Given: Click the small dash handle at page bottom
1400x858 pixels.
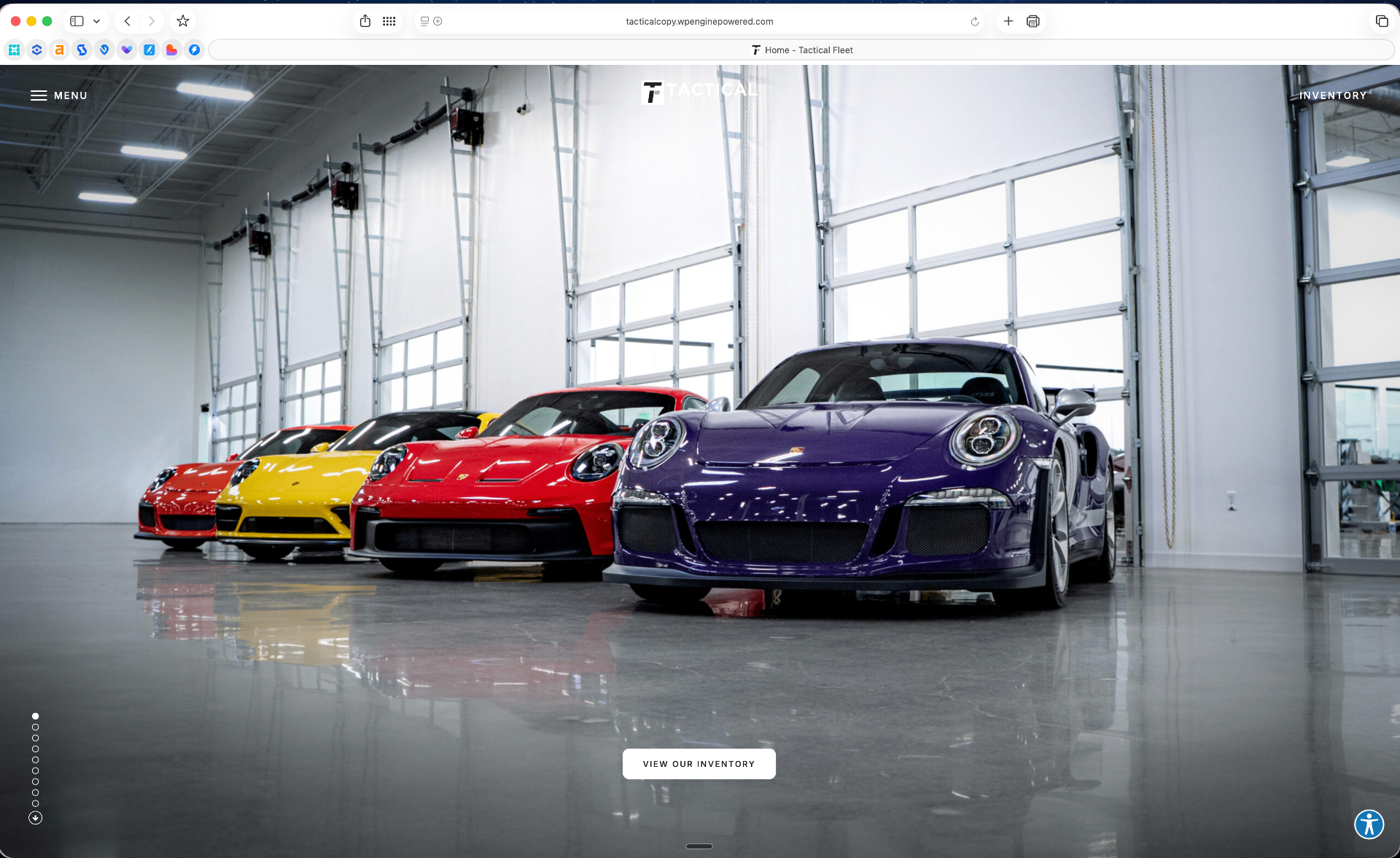Looking at the screenshot, I should (x=699, y=846).
